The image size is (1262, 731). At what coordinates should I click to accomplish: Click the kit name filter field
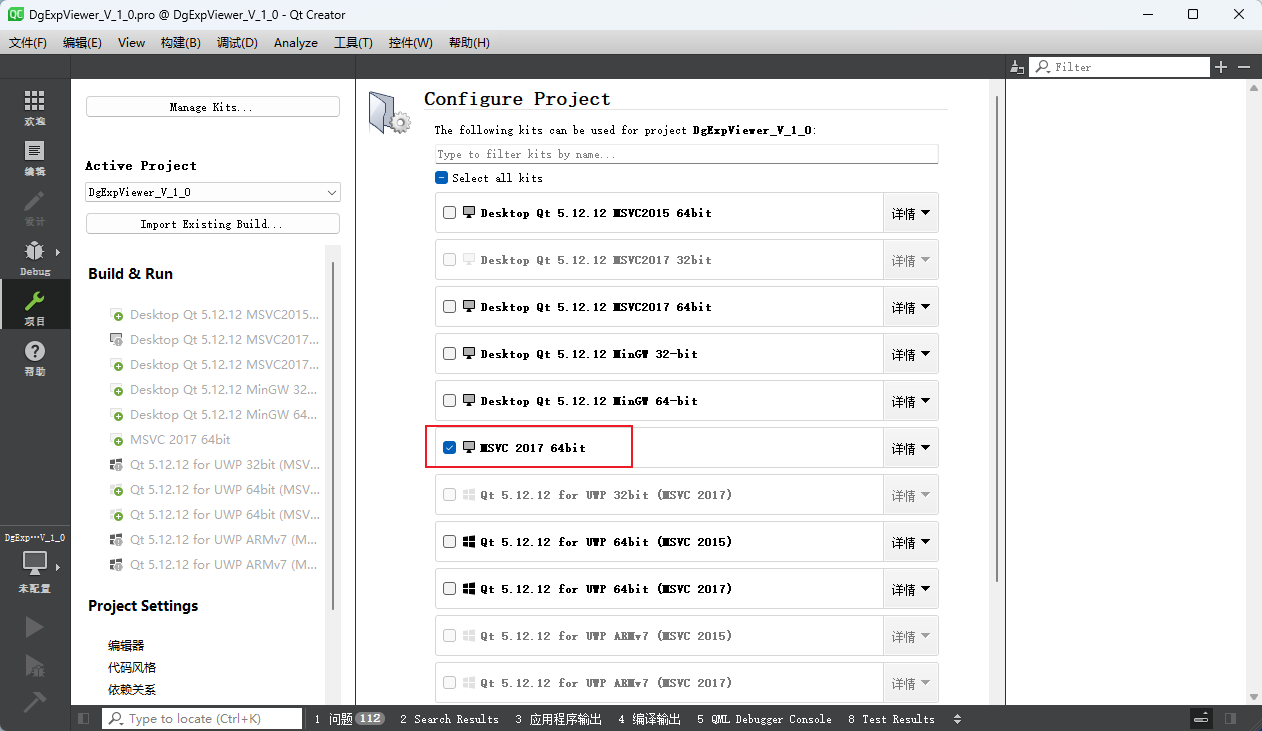coord(686,154)
